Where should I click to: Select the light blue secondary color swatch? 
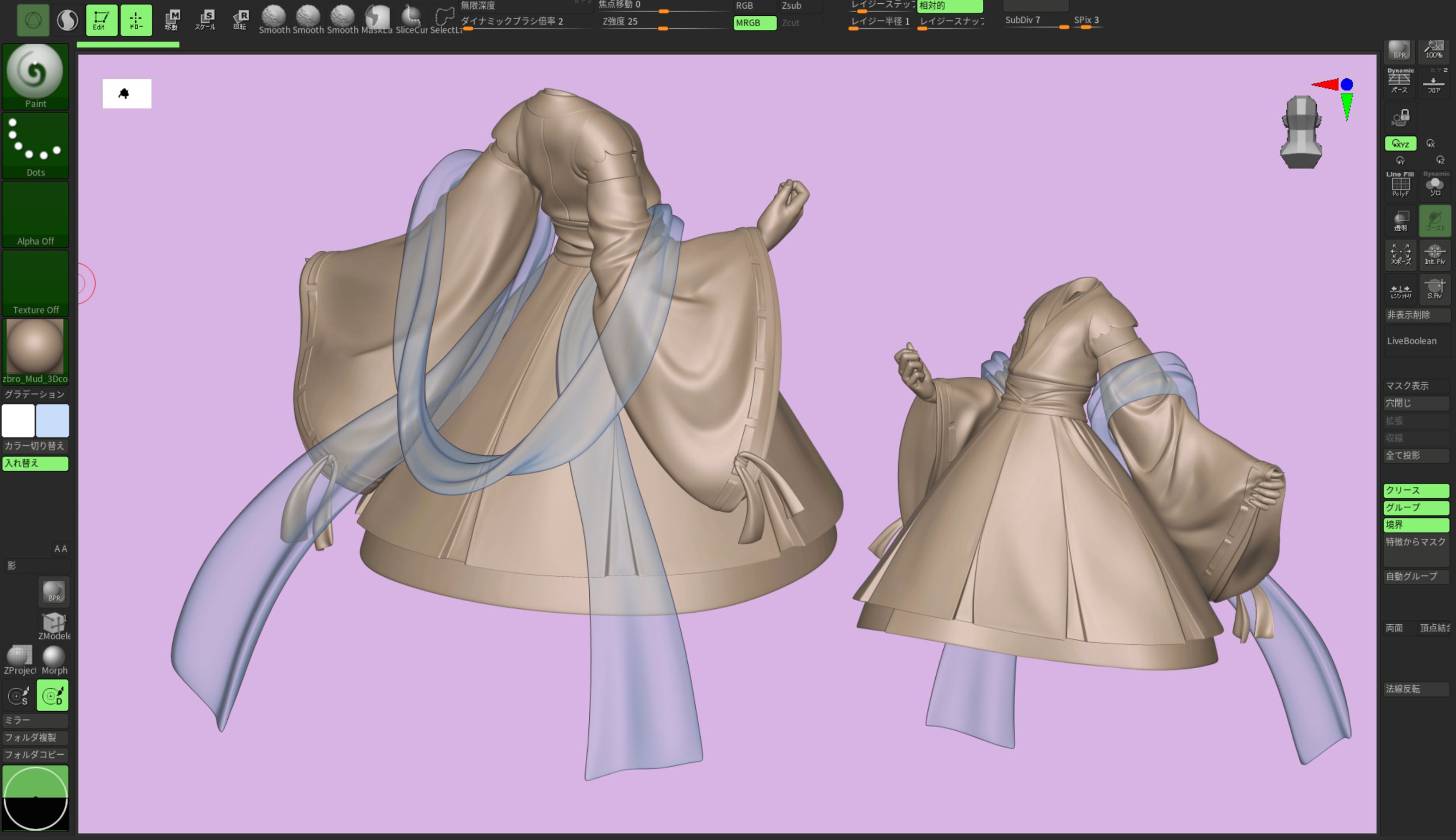(x=53, y=420)
